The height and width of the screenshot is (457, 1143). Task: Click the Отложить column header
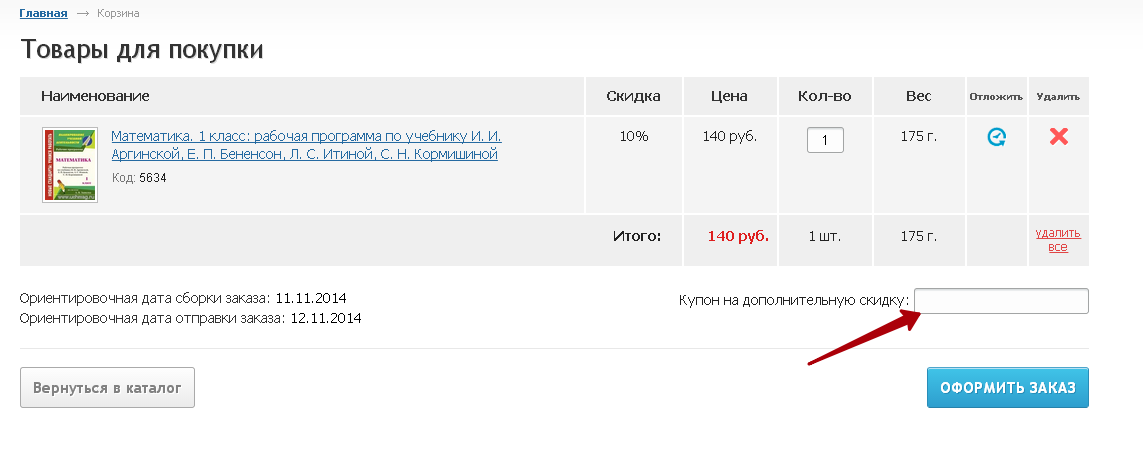point(996,97)
